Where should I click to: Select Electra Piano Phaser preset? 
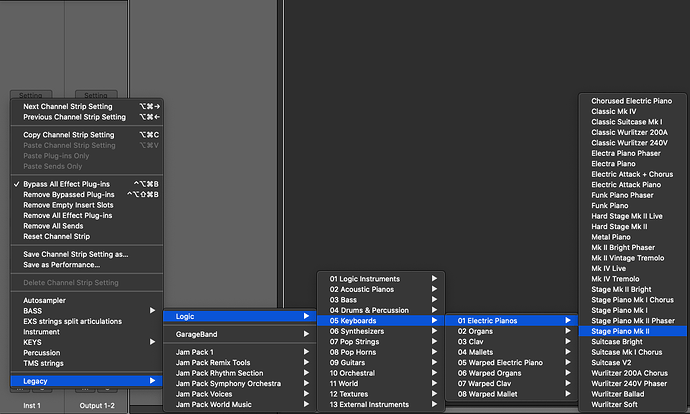click(x=633, y=154)
